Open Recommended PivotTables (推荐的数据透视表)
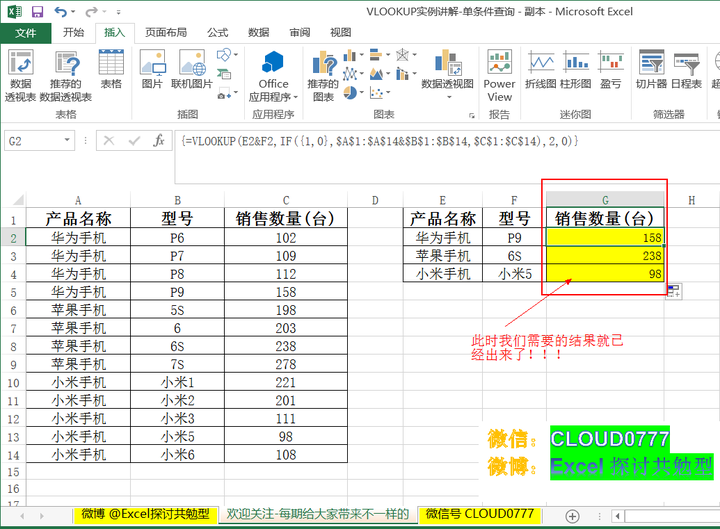The height and width of the screenshot is (529, 720). 66,76
